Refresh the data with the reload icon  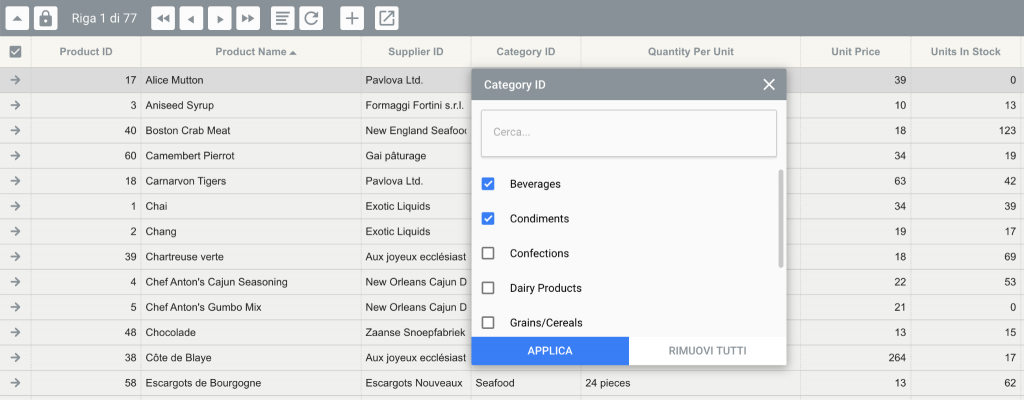(x=312, y=18)
